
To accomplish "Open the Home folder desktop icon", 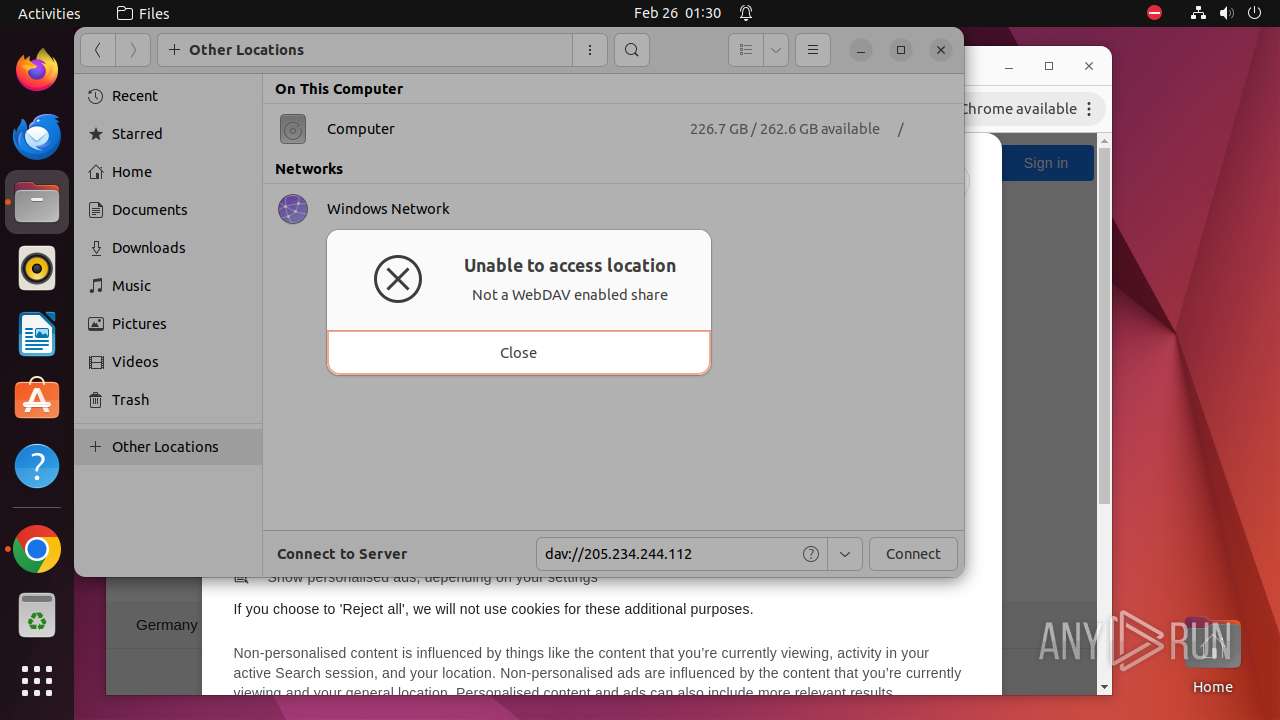I will click(1212, 655).
